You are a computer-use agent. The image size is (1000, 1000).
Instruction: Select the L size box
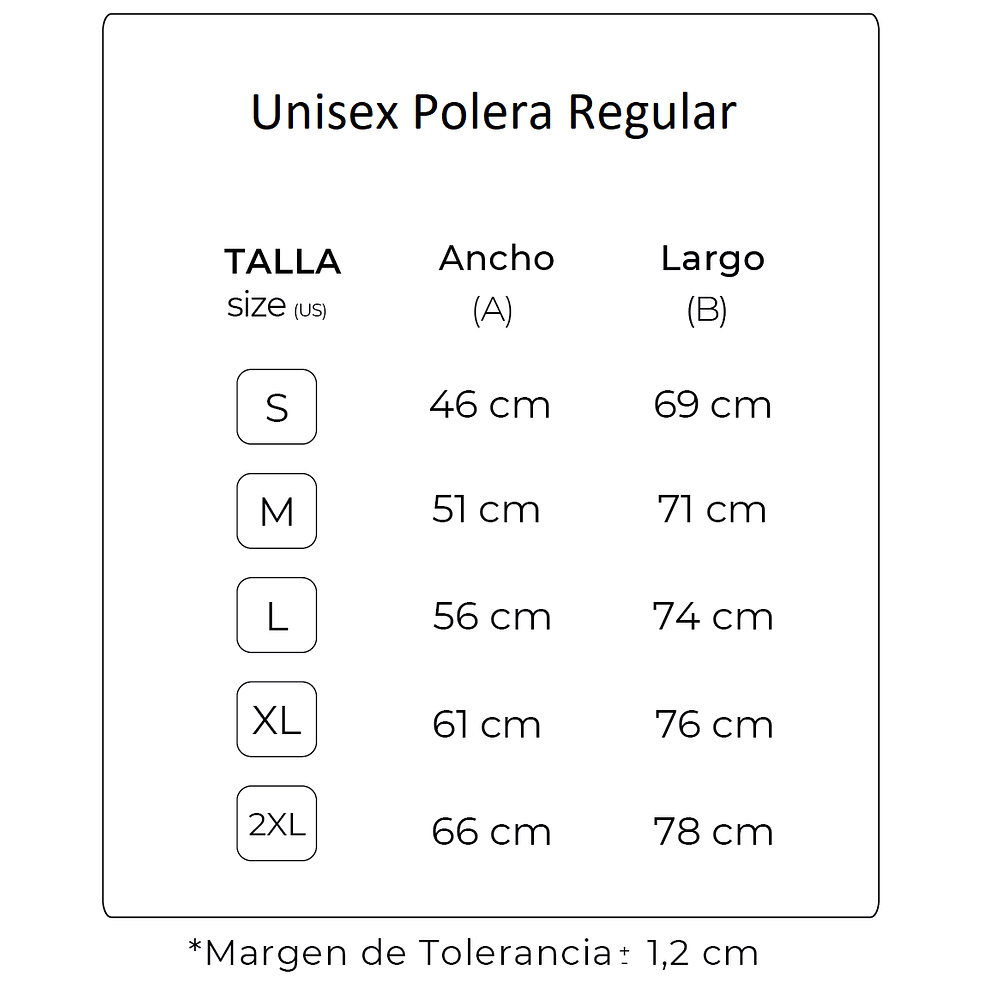pos(277,615)
